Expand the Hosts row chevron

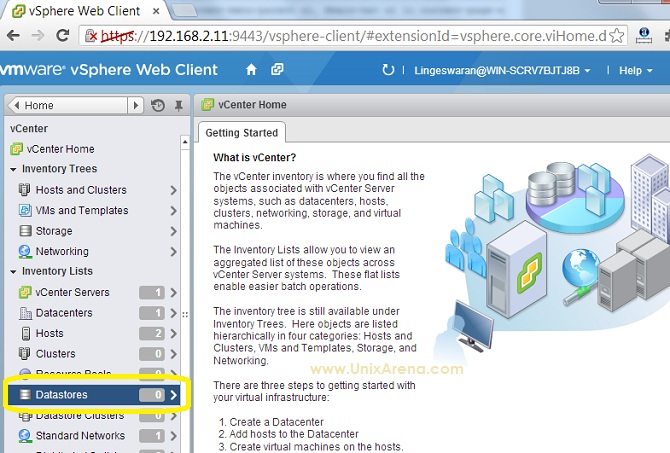pyautogui.click(x=173, y=334)
